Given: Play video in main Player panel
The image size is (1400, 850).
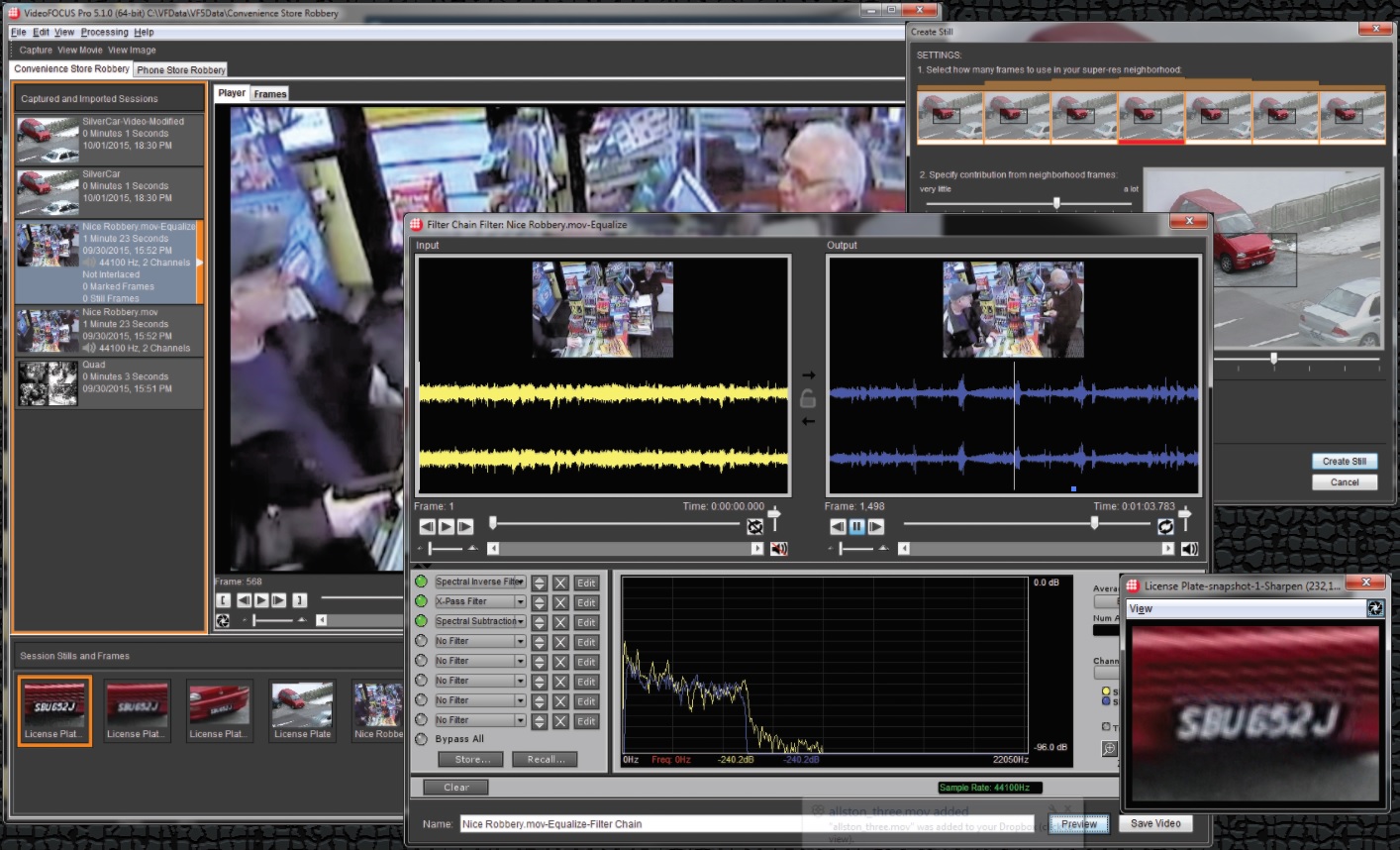Looking at the screenshot, I should [261, 600].
